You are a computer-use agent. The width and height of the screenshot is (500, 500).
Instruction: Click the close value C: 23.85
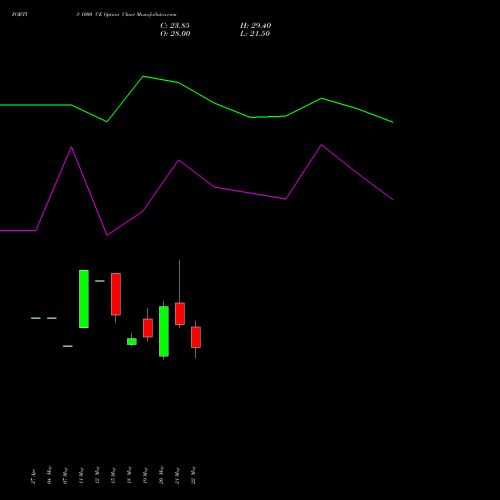(x=175, y=26)
